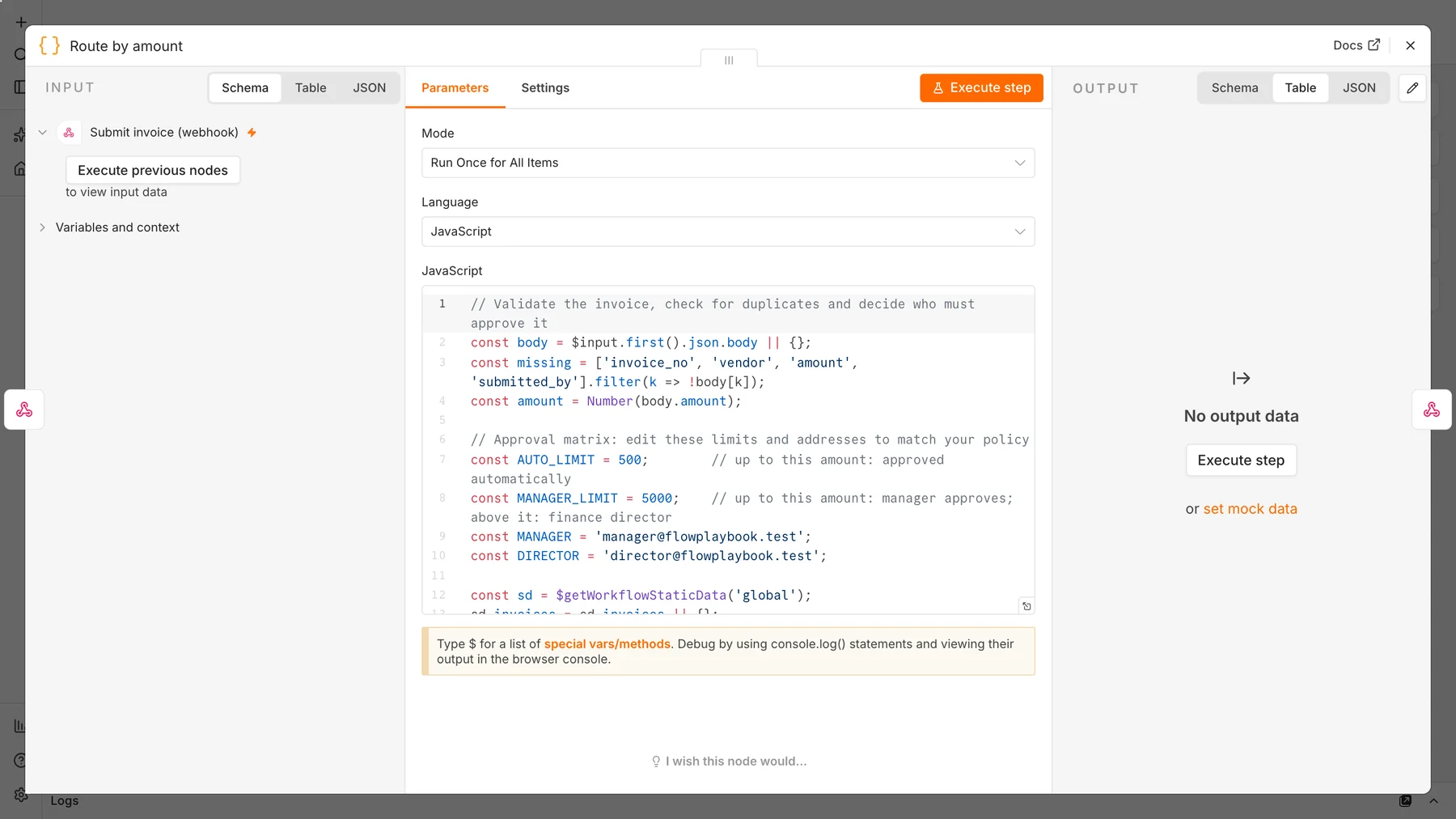
Task: Open the Parameters tab
Action: [x=455, y=87]
